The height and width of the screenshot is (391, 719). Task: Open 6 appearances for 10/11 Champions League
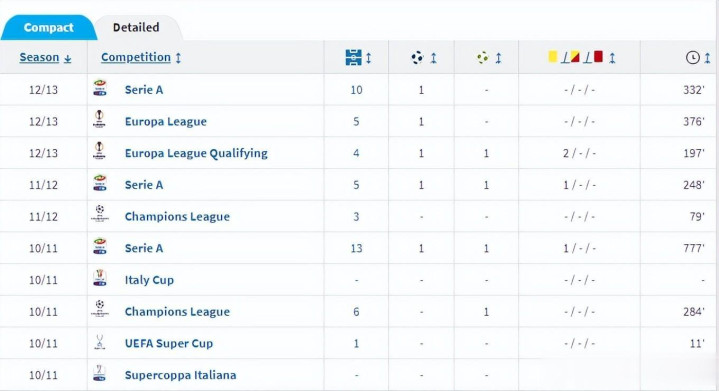[x=356, y=312]
